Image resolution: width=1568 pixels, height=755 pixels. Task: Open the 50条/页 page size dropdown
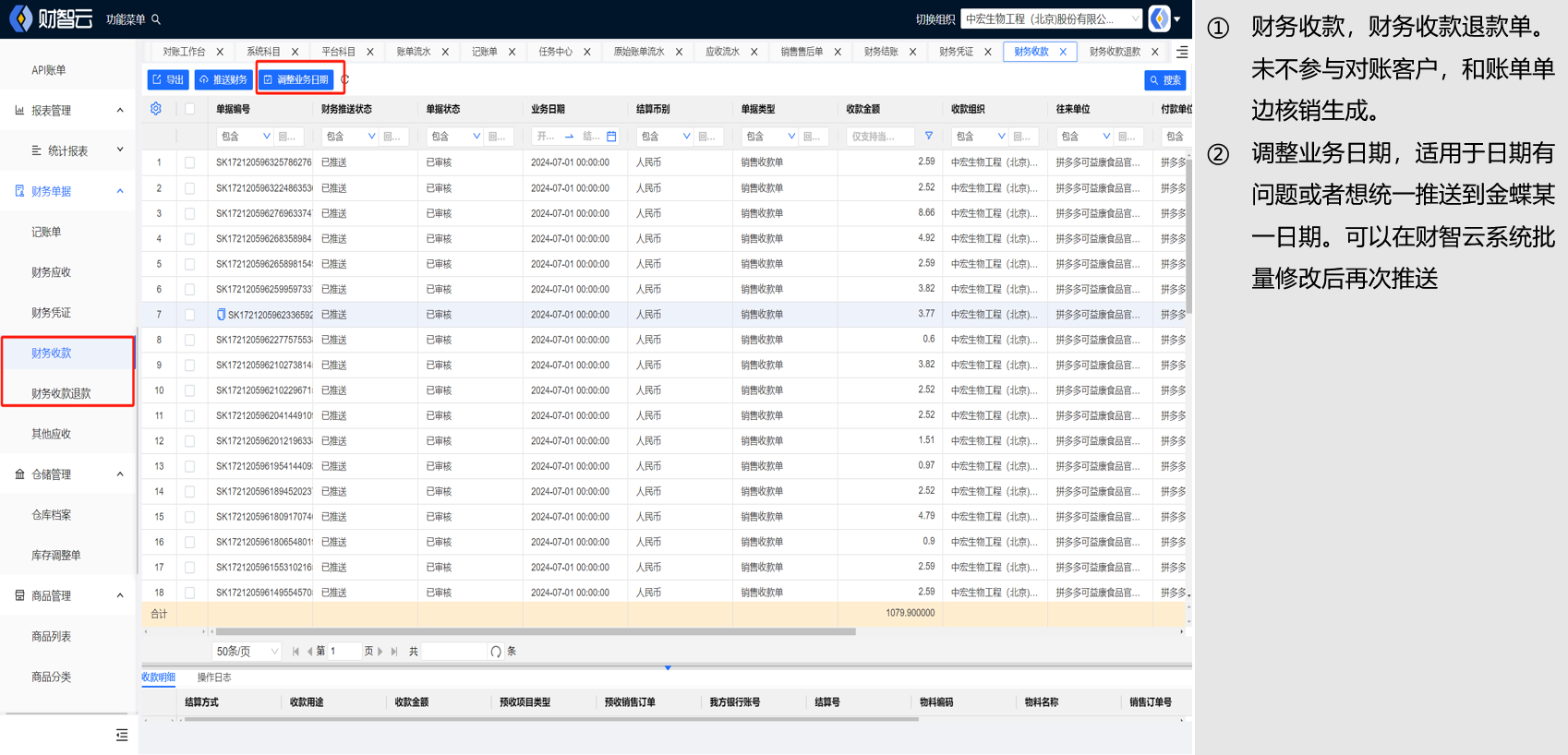click(x=247, y=652)
